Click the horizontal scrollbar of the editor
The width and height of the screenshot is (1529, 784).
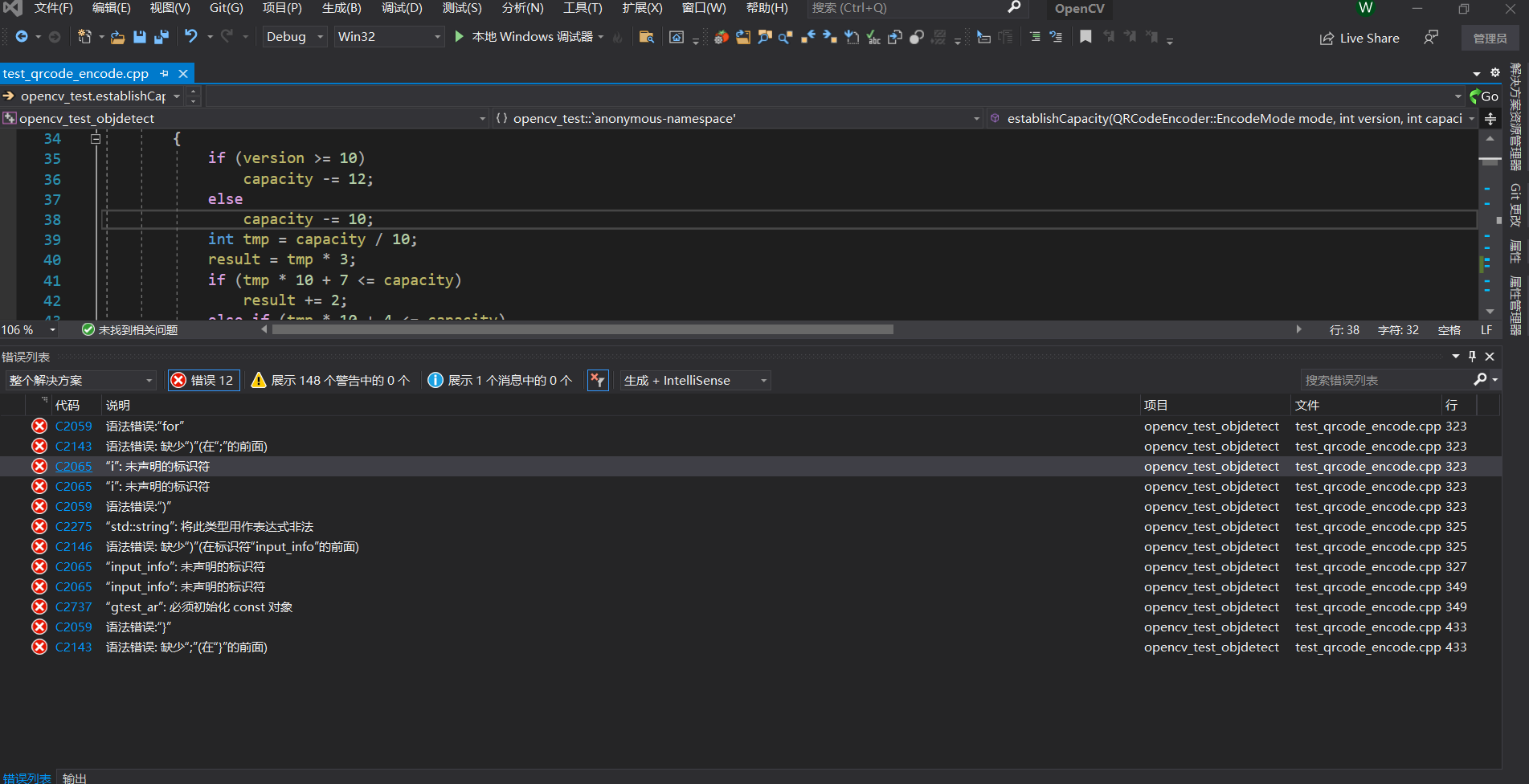(x=583, y=329)
